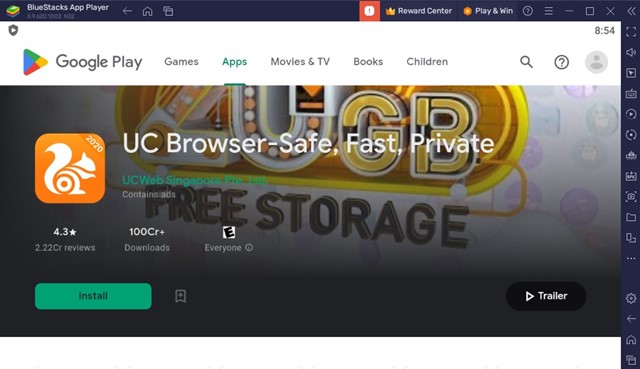Viewport: 640px width, 369px height.
Task: Collapse the BlueStacks side toolbar
Action: (631, 11)
